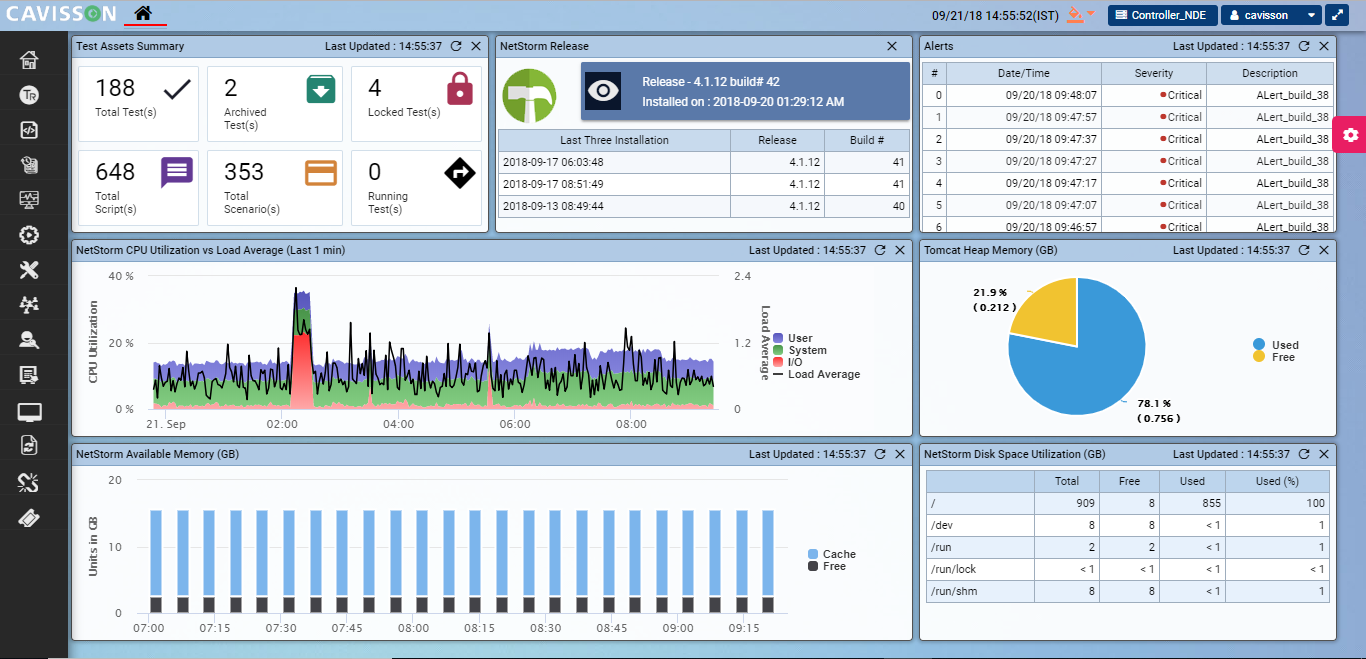Open the 2 Archived Test(s) card
The width and height of the screenshot is (1366, 659).
(275, 104)
